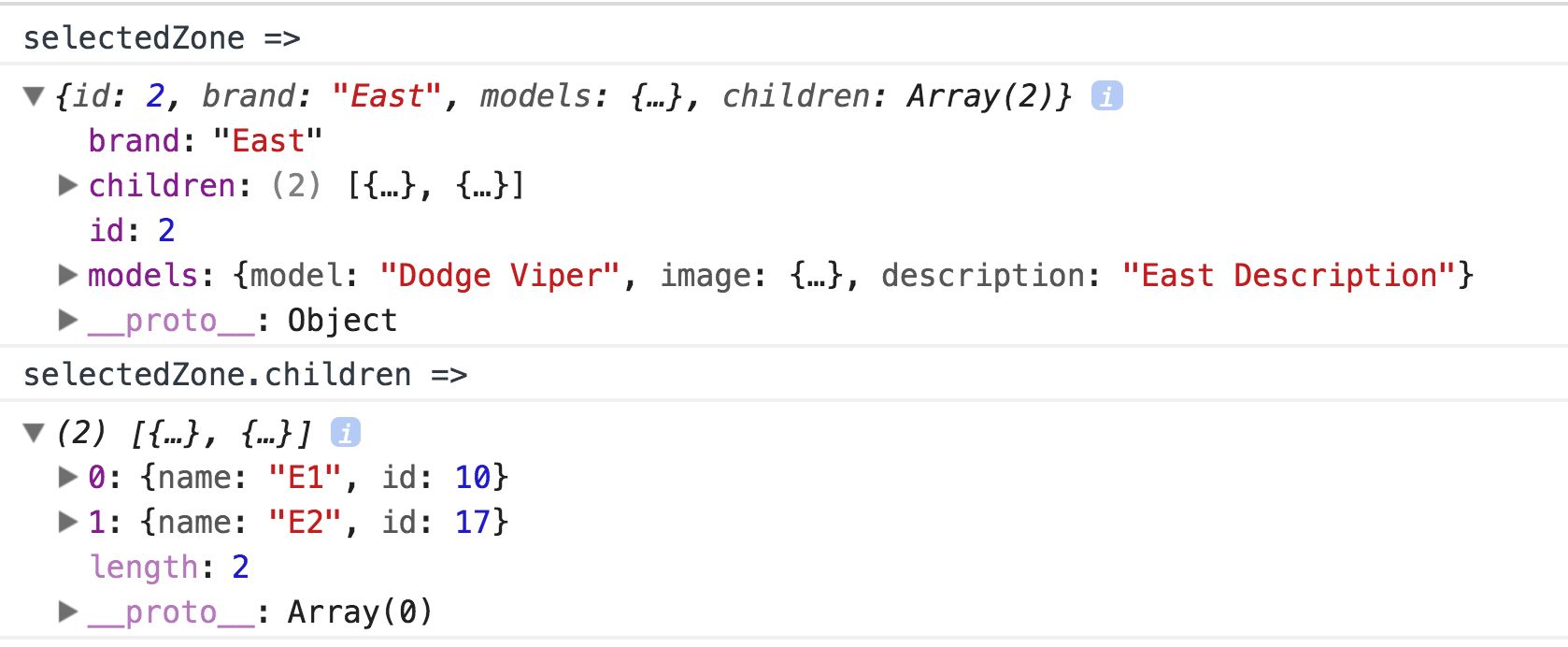This screenshot has height=647, width=1568.
Task: Collapse the selectedZone object with its top arrow
Action: click(35, 96)
